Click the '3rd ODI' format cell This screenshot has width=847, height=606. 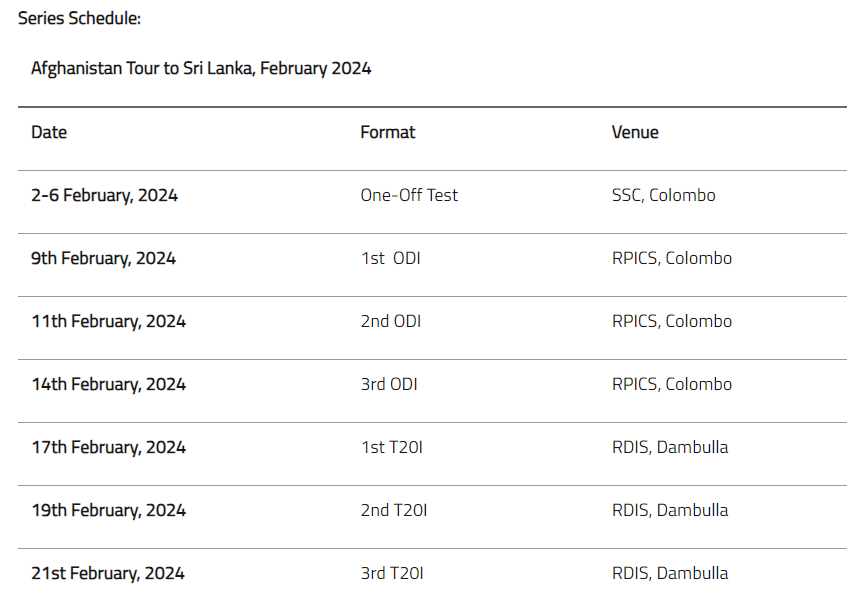click(389, 384)
